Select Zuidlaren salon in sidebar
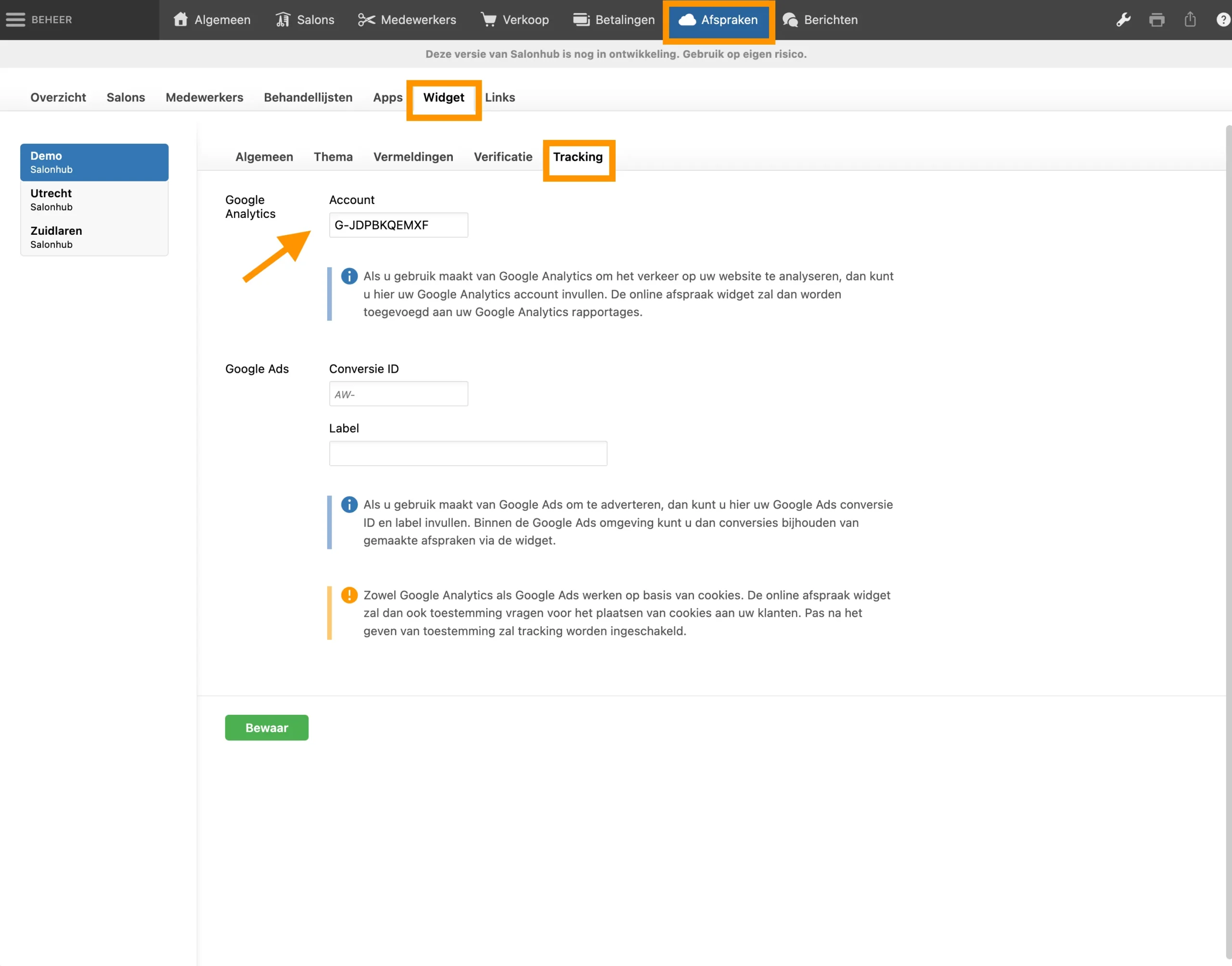 [x=94, y=237]
